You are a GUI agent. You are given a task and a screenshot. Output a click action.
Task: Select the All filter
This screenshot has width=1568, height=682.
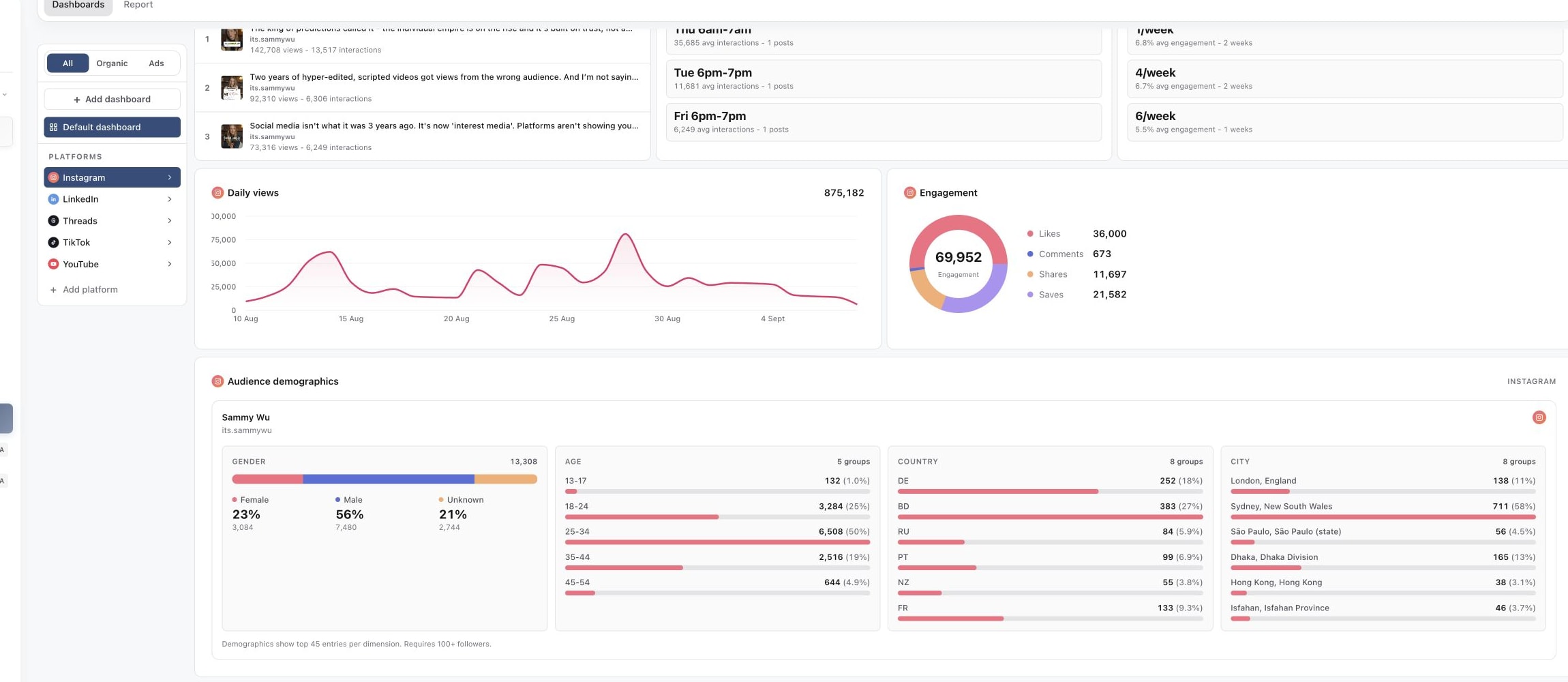(67, 63)
